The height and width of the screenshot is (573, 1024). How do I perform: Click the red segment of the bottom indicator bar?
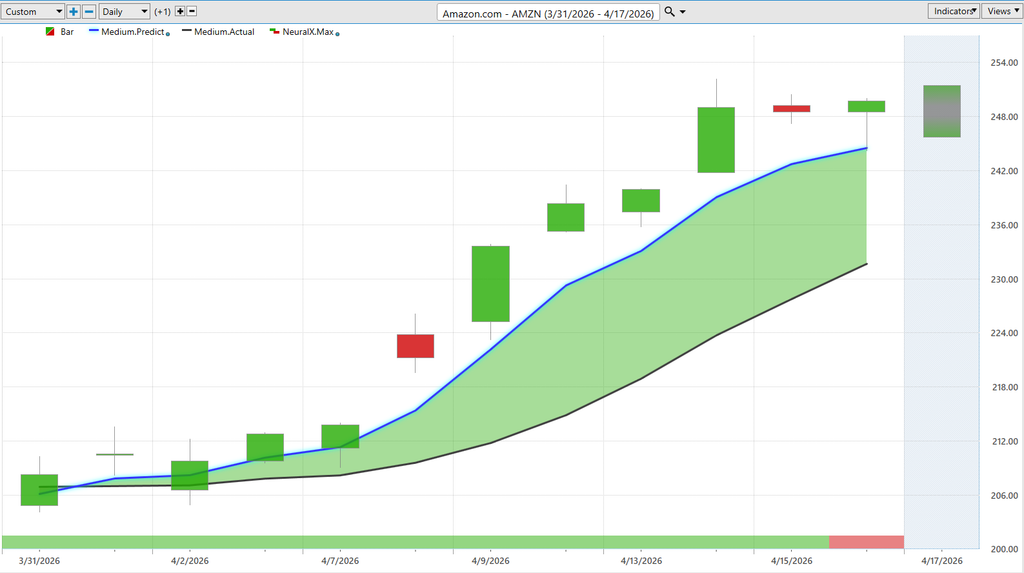point(866,542)
